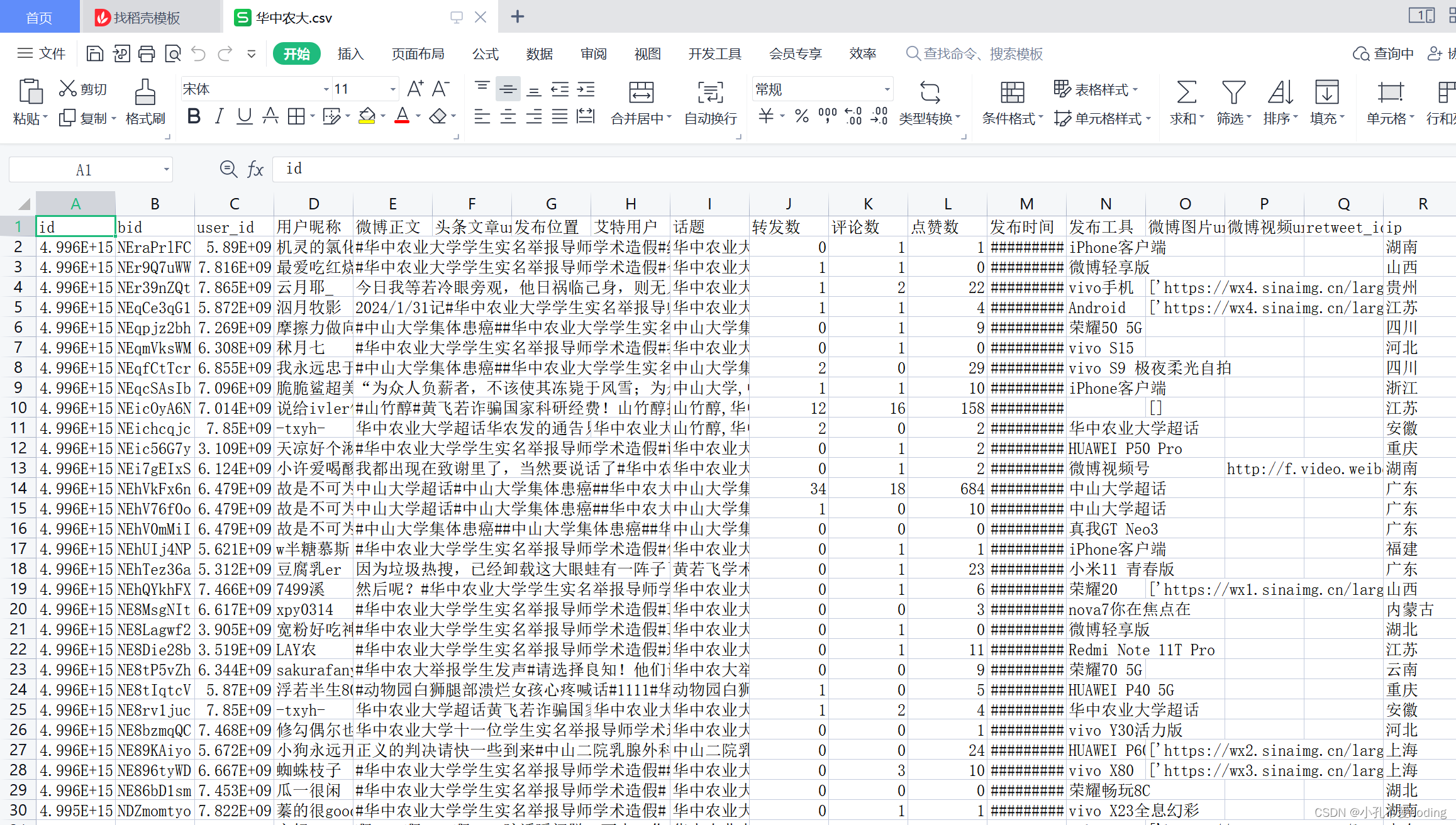This screenshot has height=825, width=1456.
Task: Click the insert function fx button
Action: click(255, 169)
